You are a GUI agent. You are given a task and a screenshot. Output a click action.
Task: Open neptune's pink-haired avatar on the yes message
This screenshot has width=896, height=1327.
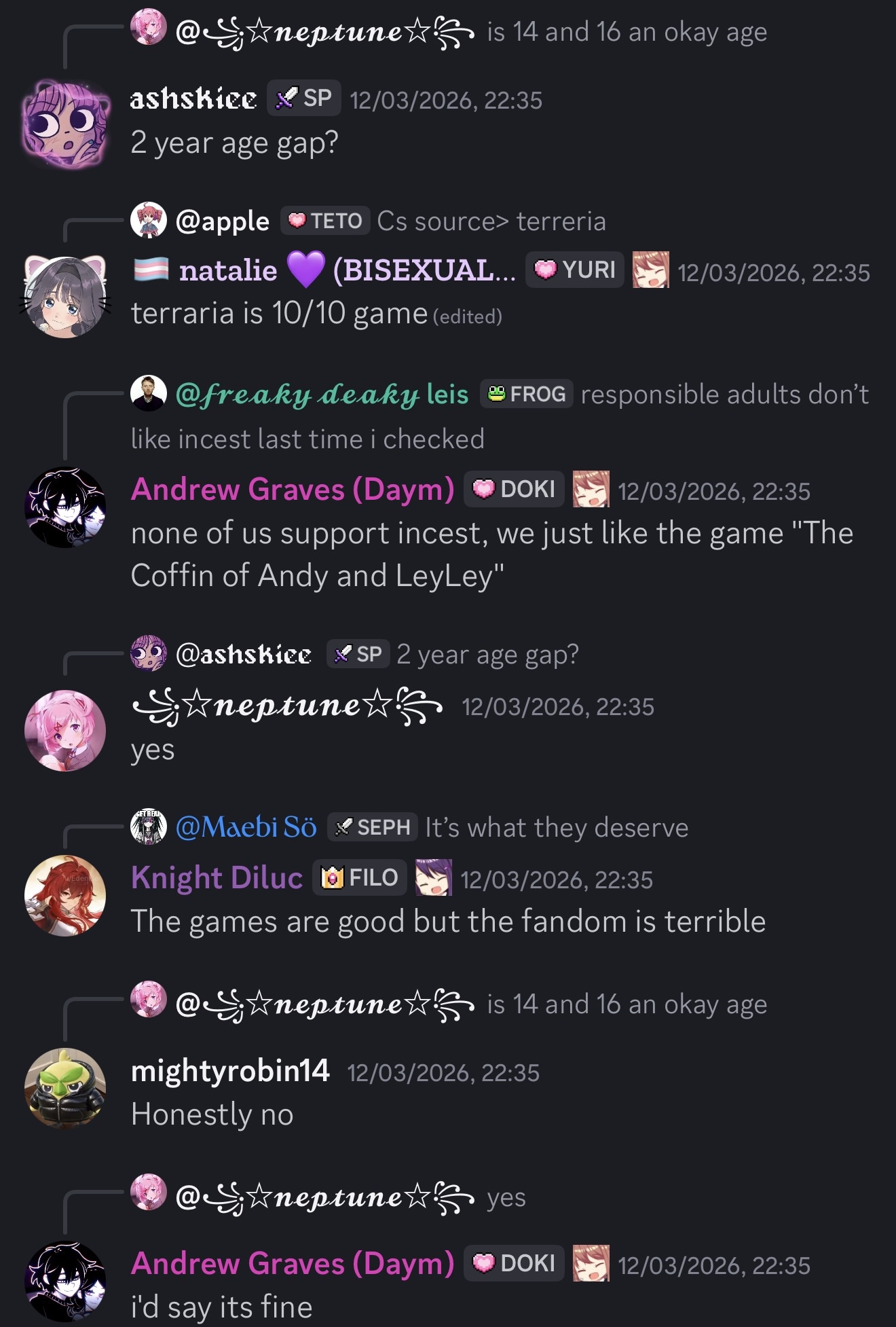[65, 731]
